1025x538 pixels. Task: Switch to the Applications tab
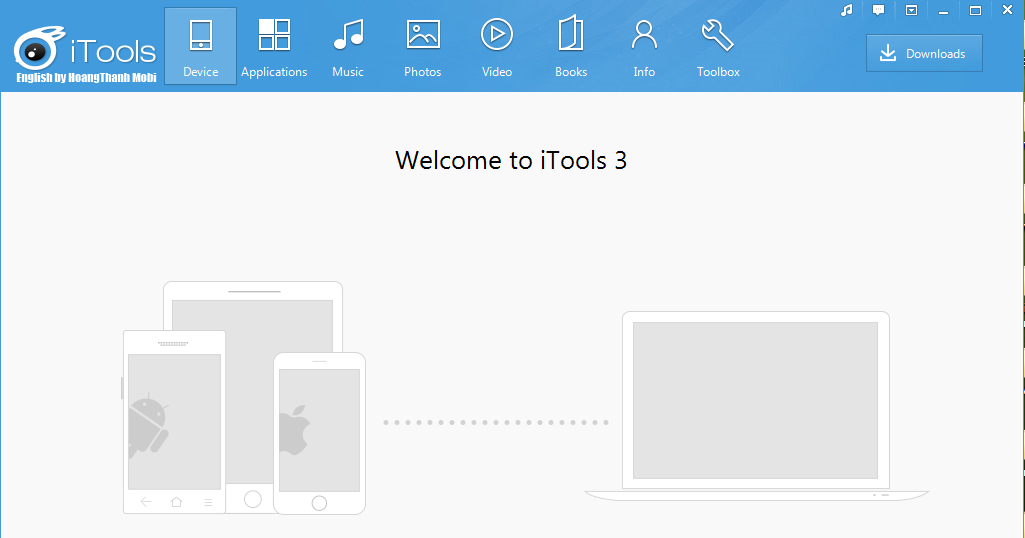pos(274,46)
